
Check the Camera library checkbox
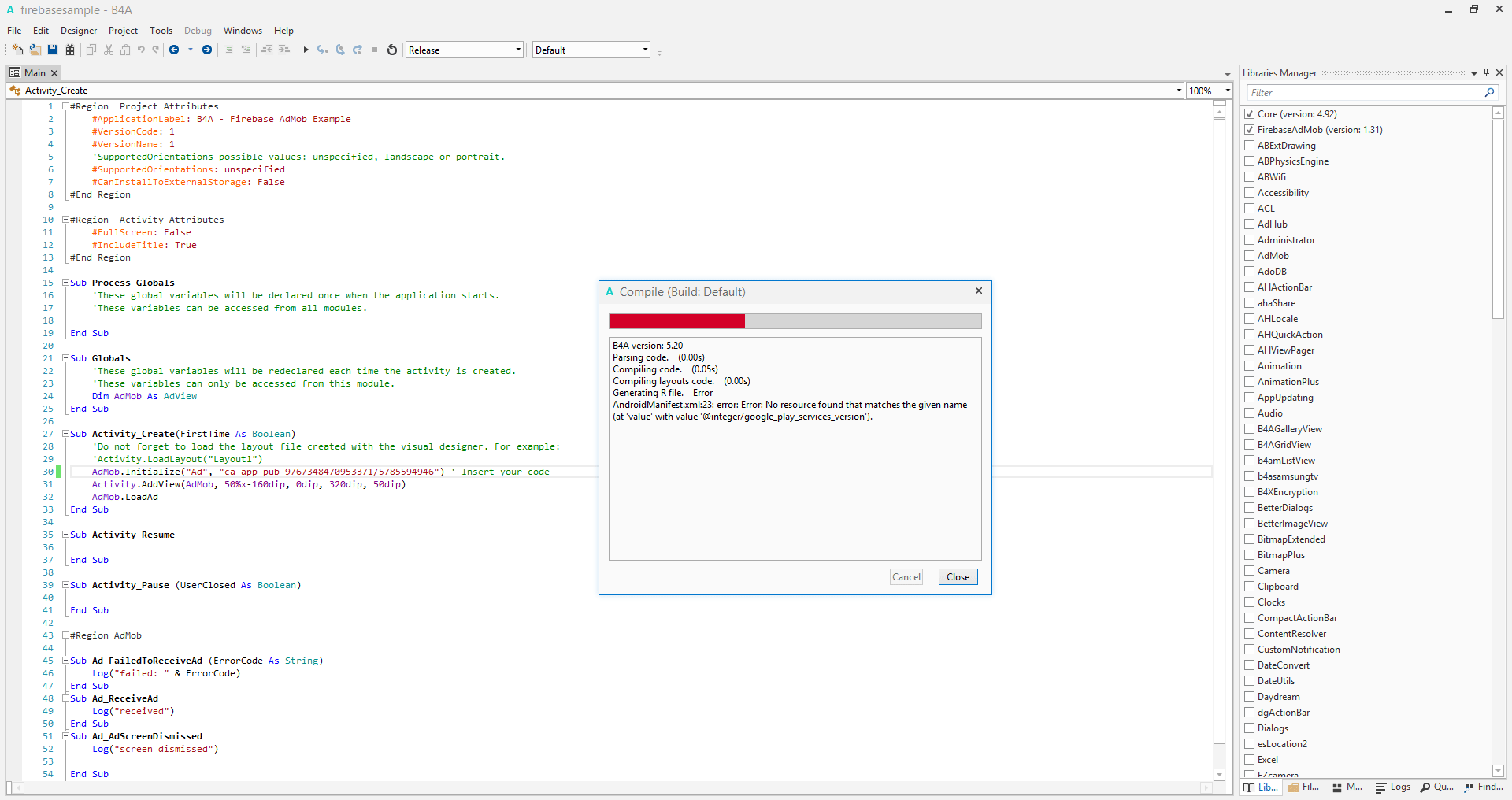coord(1250,571)
